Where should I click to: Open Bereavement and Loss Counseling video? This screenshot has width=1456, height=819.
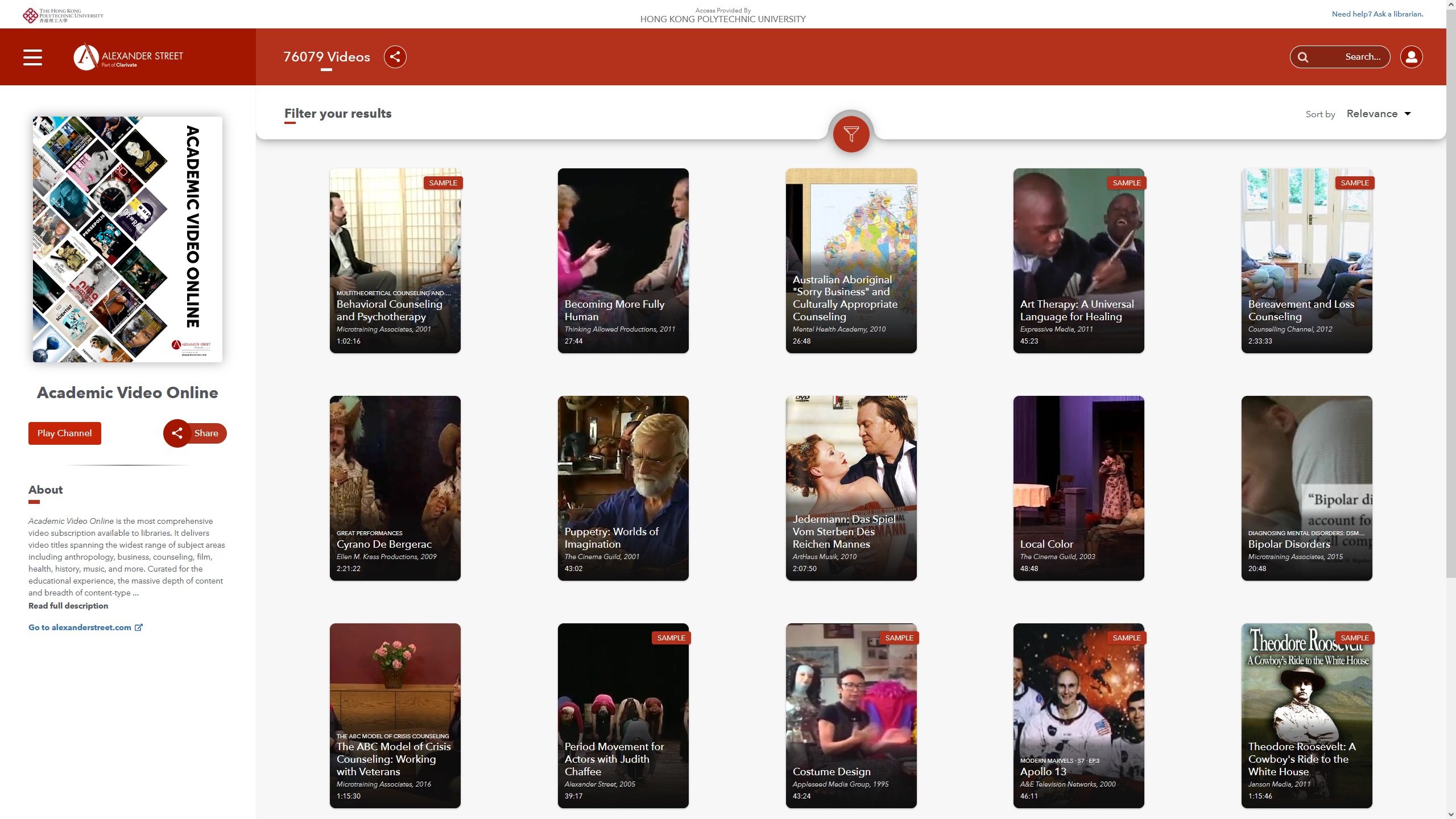1307,260
